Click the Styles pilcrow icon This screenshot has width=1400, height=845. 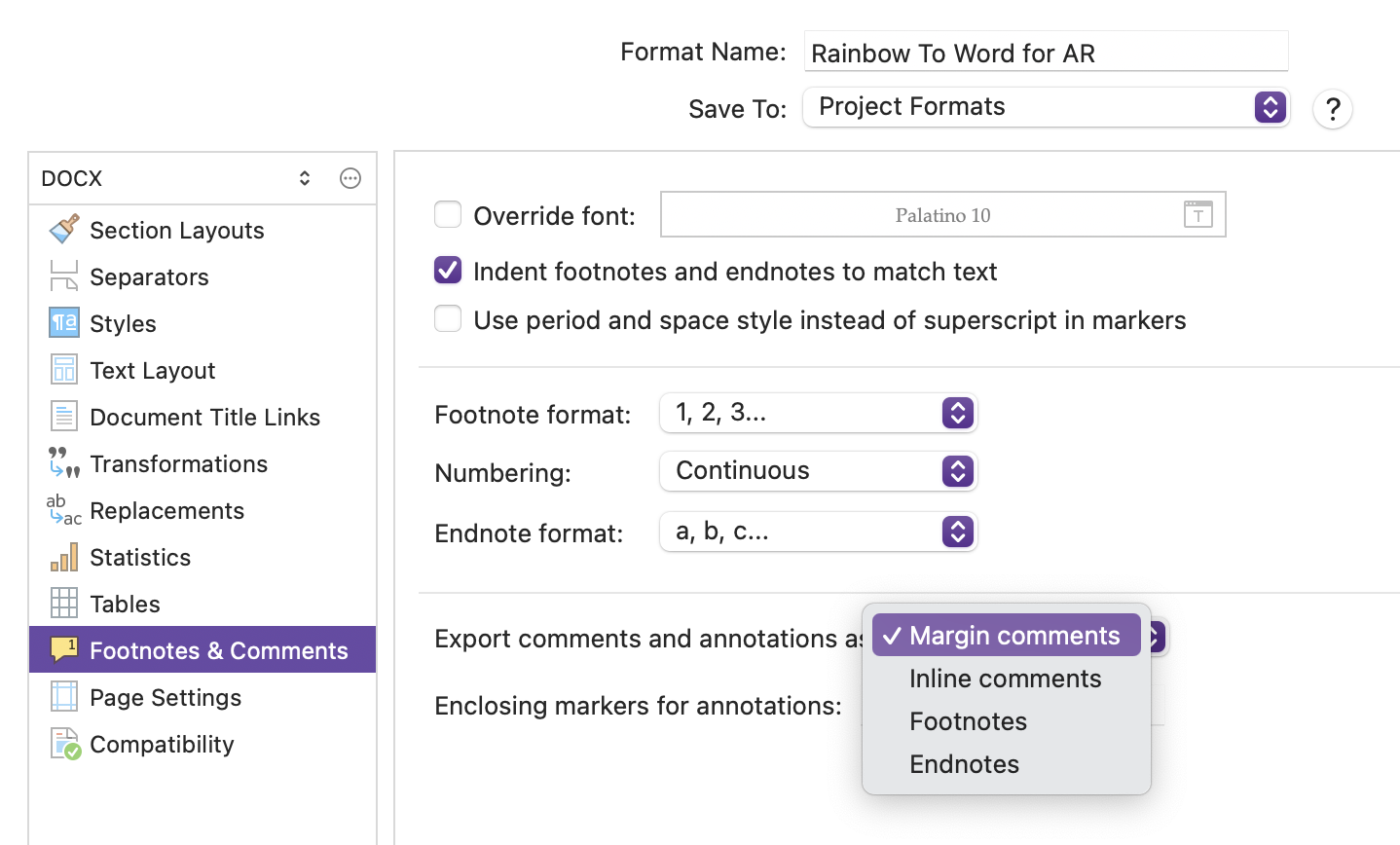(x=64, y=323)
